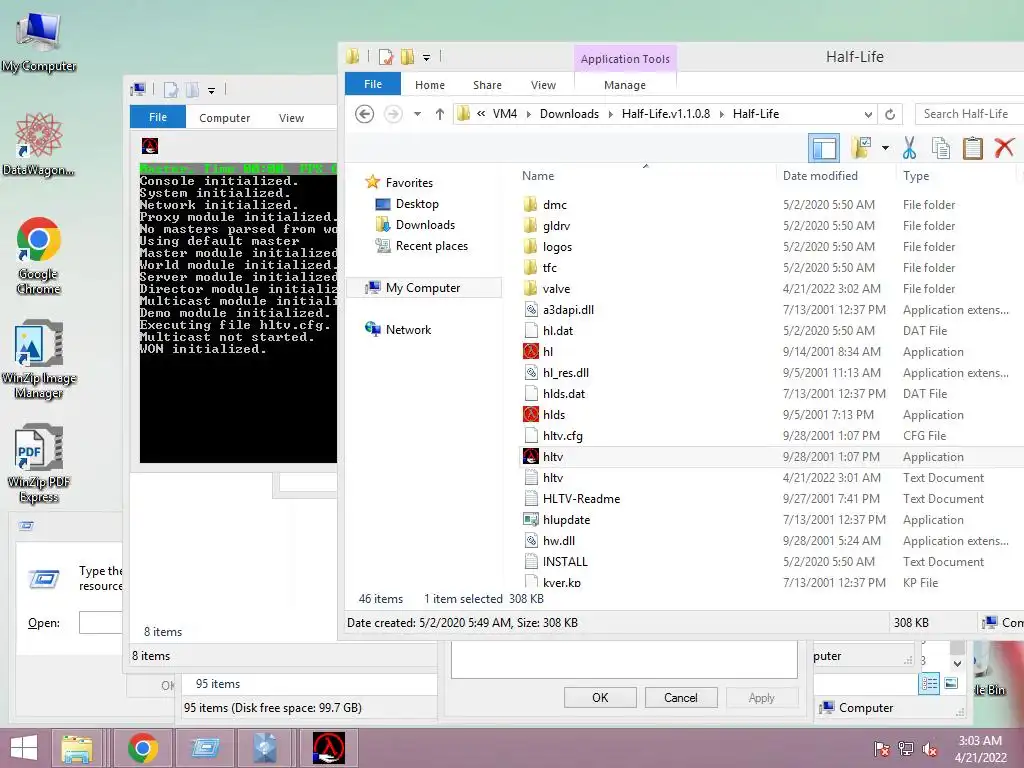Toggle the preview pane icon in Half-Life window
Screen dimensions: 1024x768
[x=824, y=148]
